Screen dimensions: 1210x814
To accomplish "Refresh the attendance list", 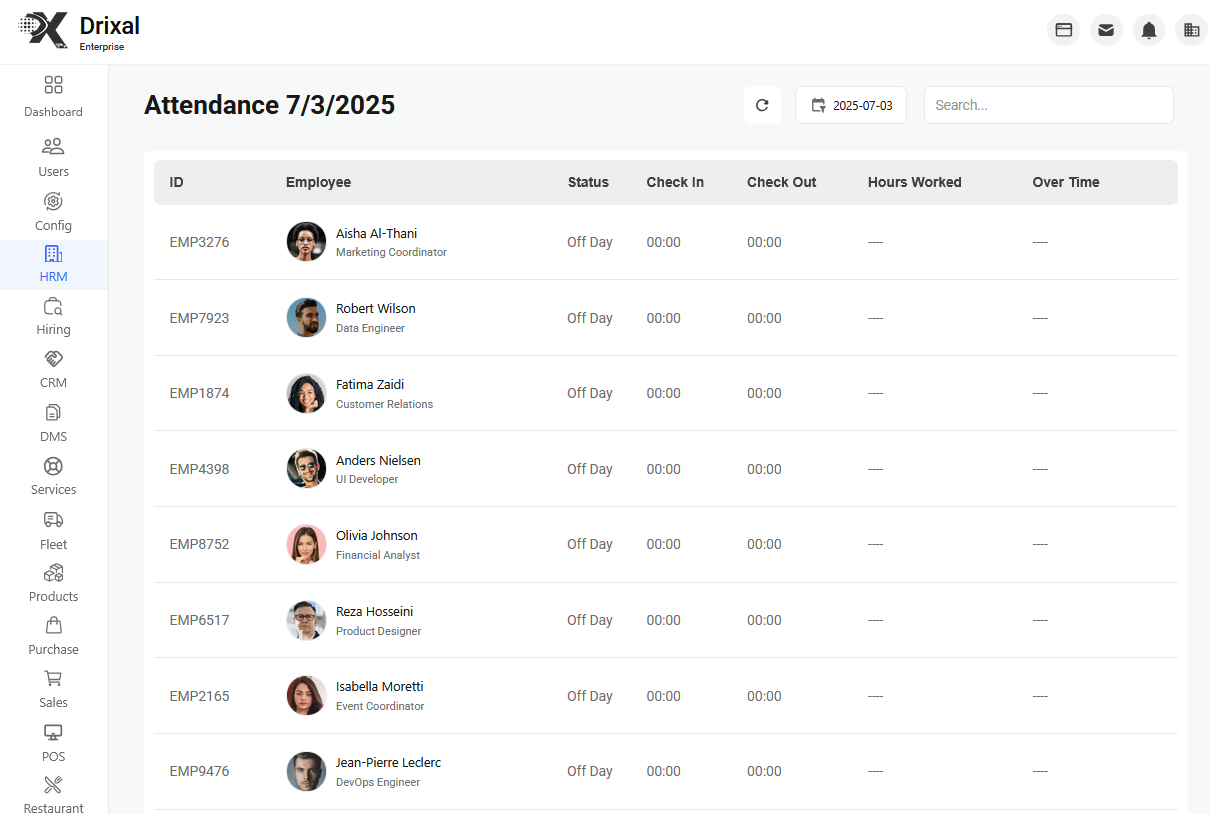I will tap(762, 105).
